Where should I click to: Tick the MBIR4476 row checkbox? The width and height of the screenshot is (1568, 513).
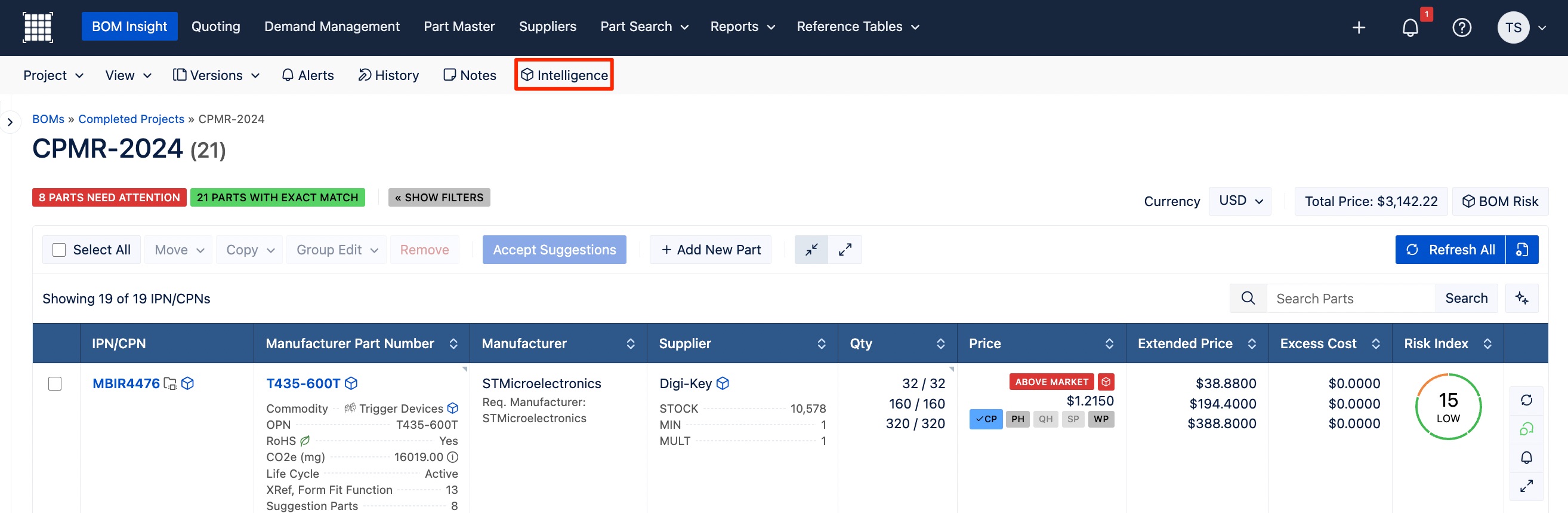[x=55, y=384]
